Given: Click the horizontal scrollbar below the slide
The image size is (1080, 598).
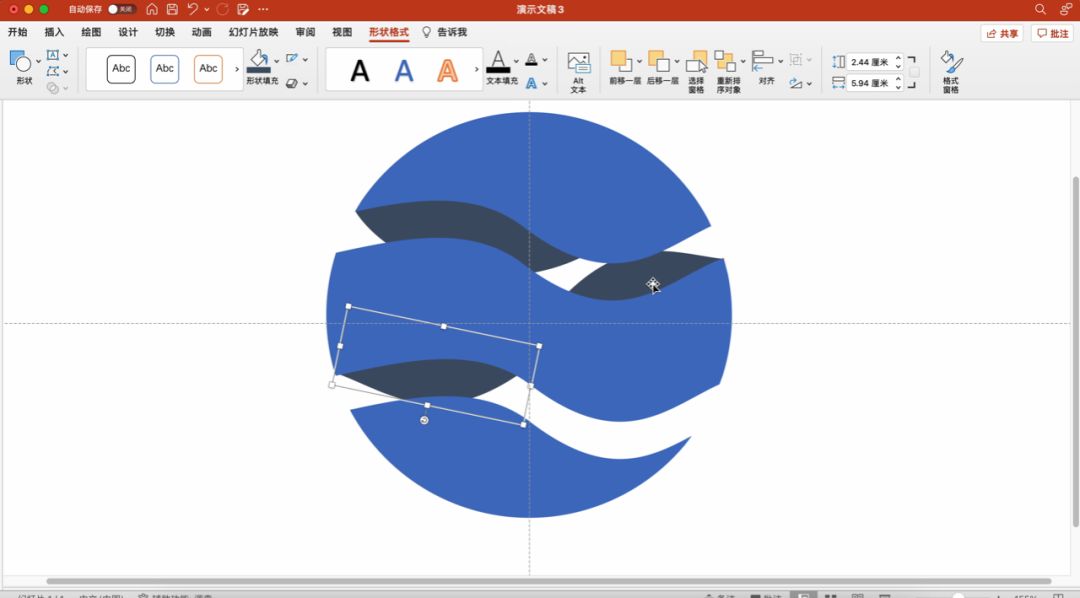Looking at the screenshot, I should pos(548,581).
